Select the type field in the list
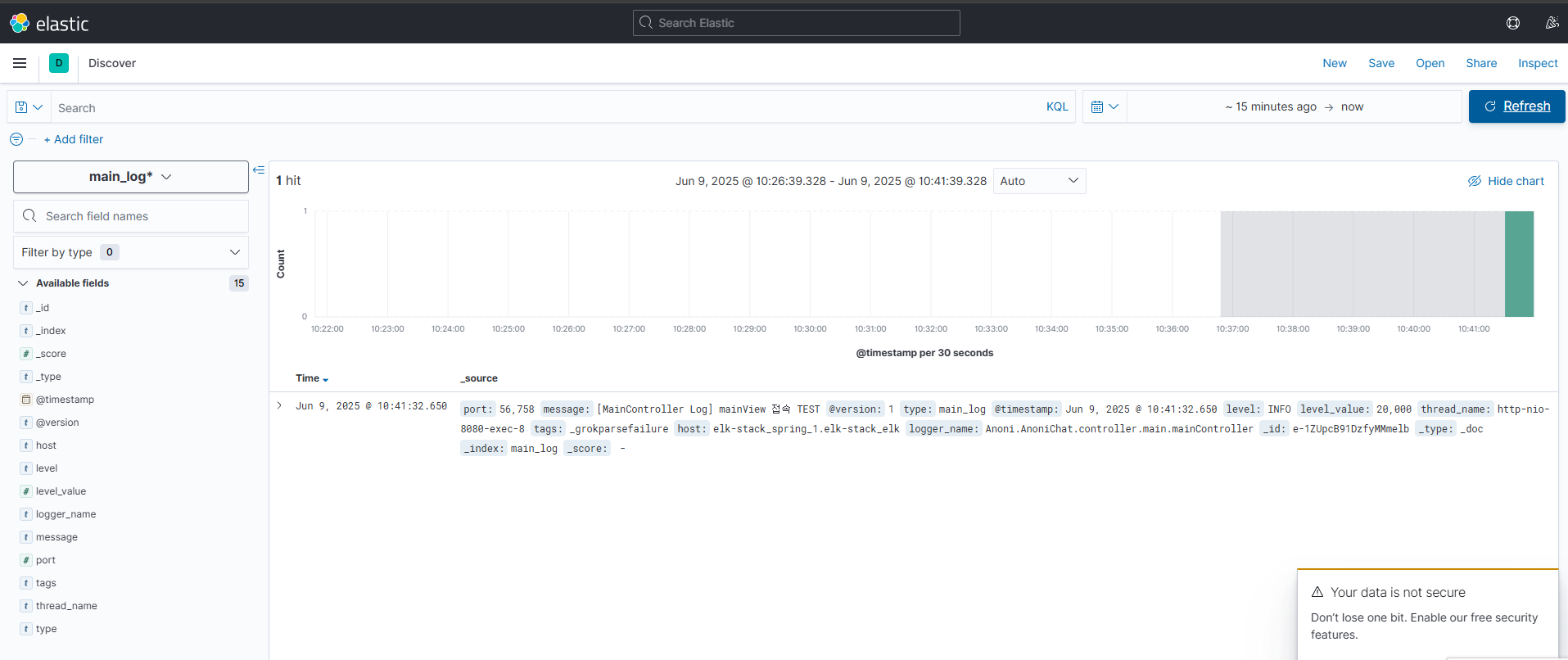The width and height of the screenshot is (1568, 660). pyautogui.click(x=47, y=629)
